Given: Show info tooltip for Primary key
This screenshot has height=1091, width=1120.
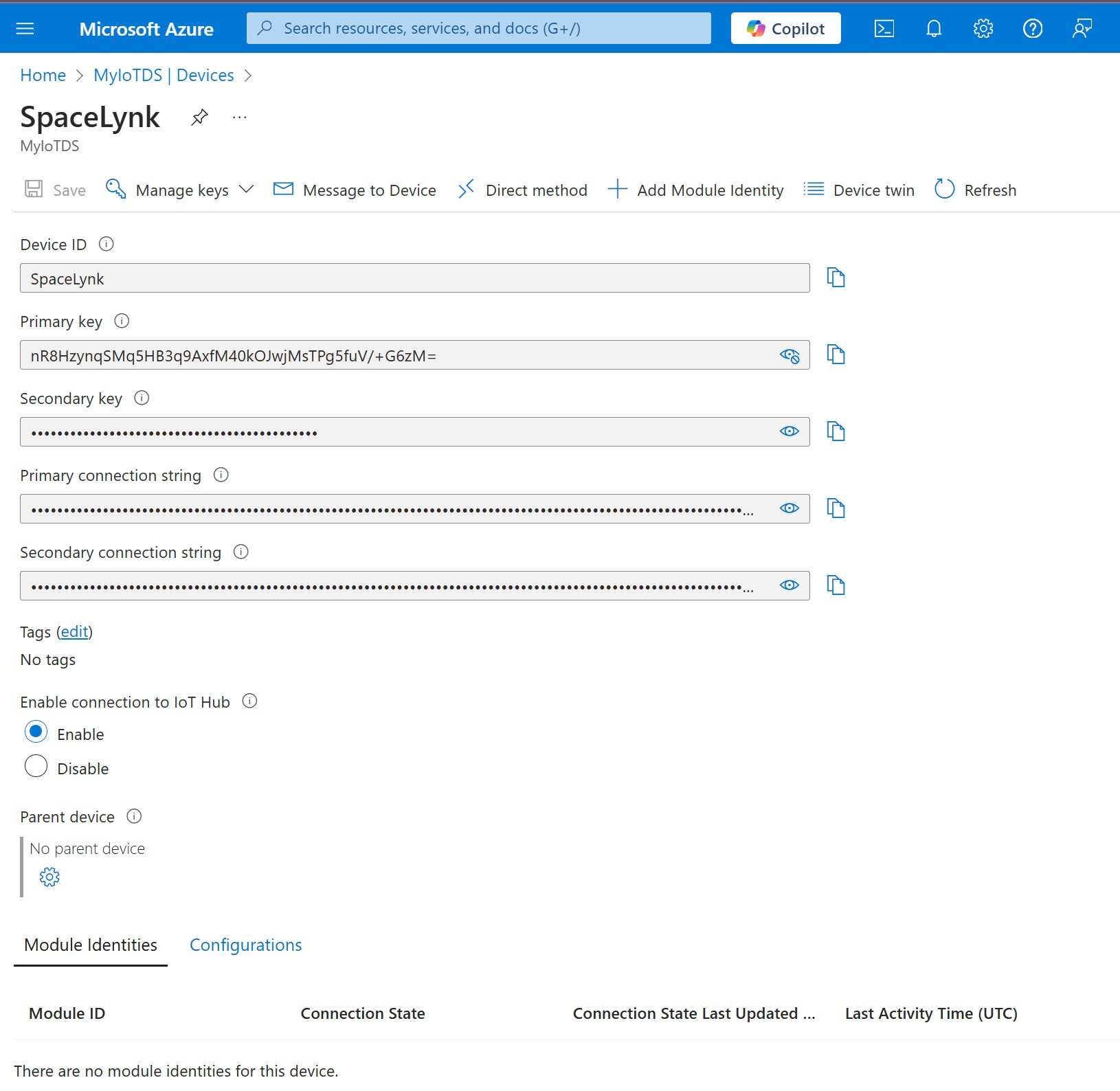Looking at the screenshot, I should tap(122, 321).
